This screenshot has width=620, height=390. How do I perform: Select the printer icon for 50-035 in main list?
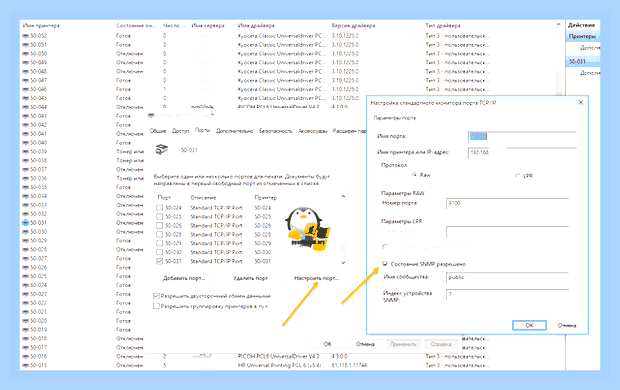pyautogui.click(x=26, y=187)
